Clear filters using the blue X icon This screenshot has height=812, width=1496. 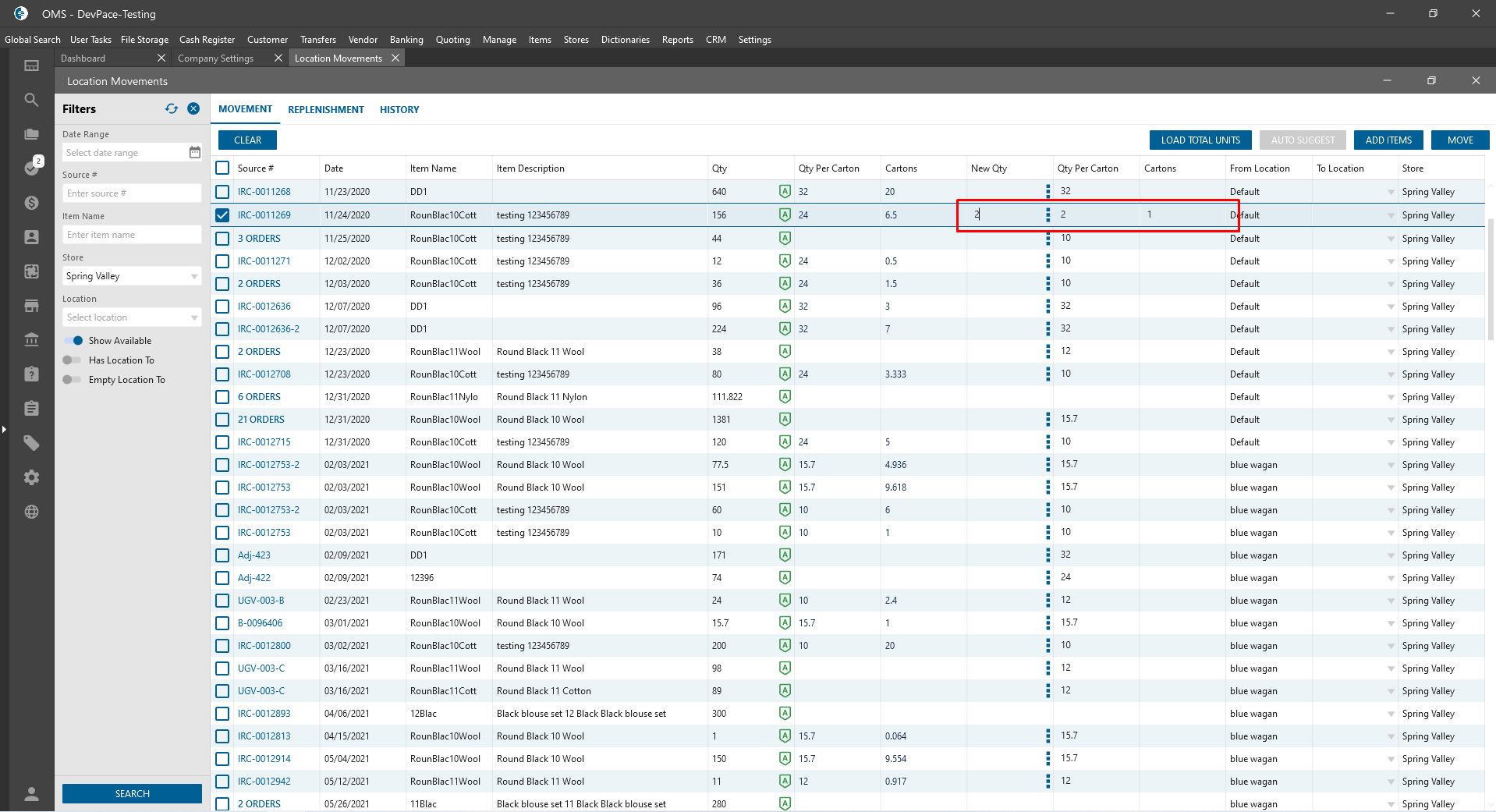[193, 109]
